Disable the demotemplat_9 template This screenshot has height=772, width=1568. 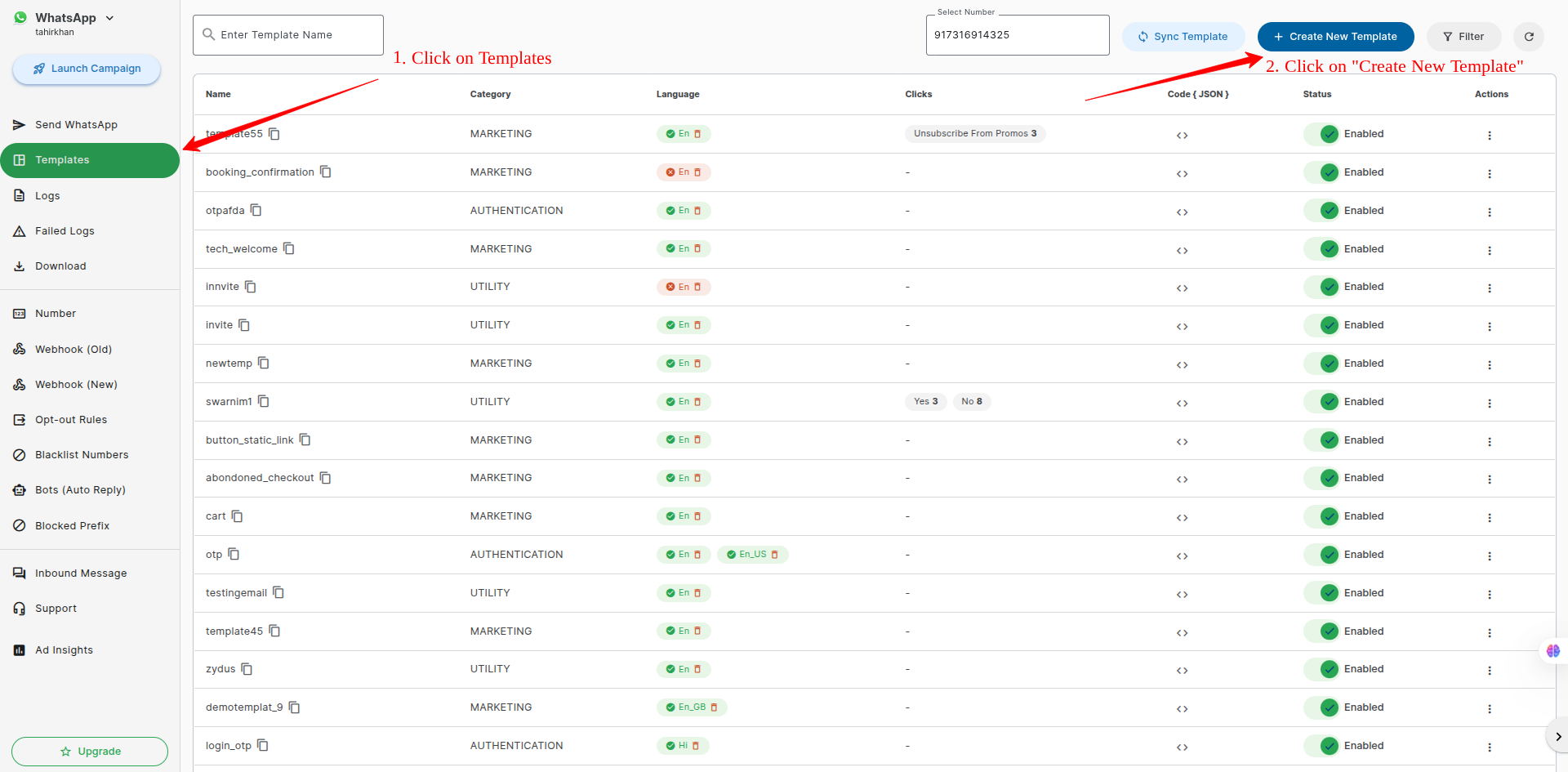[1322, 707]
